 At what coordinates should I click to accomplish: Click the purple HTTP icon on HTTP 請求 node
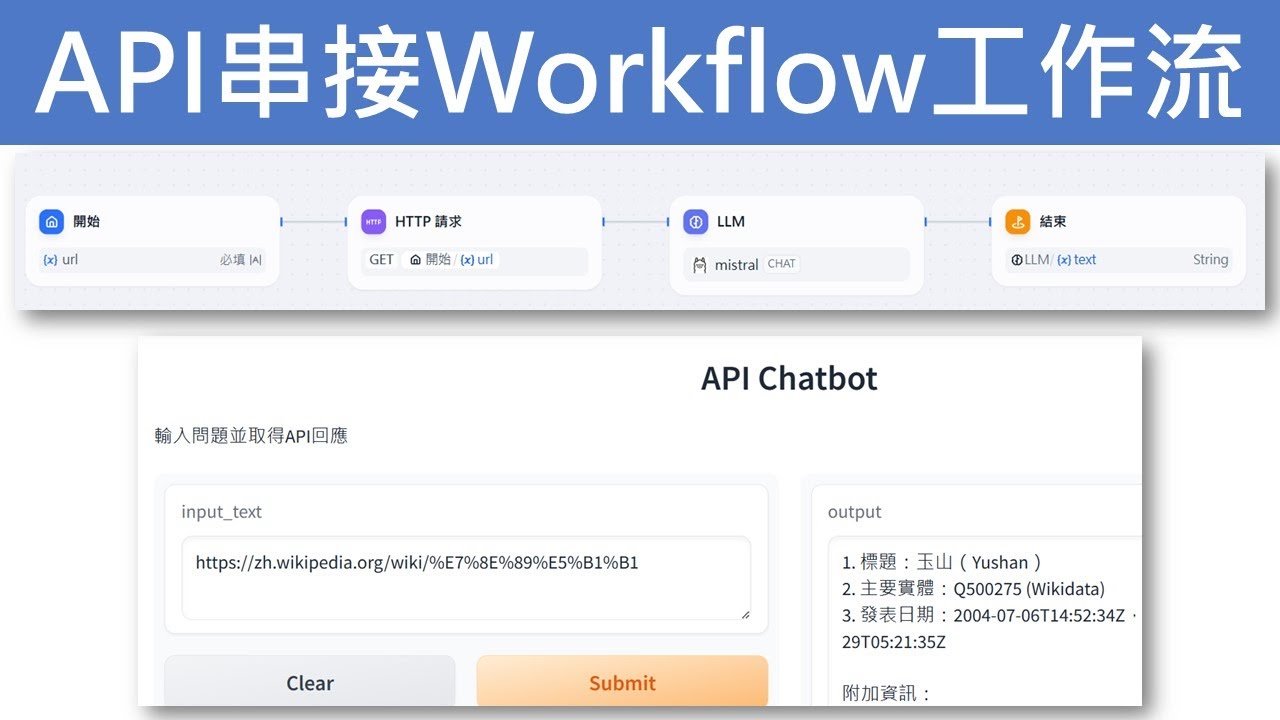(373, 222)
